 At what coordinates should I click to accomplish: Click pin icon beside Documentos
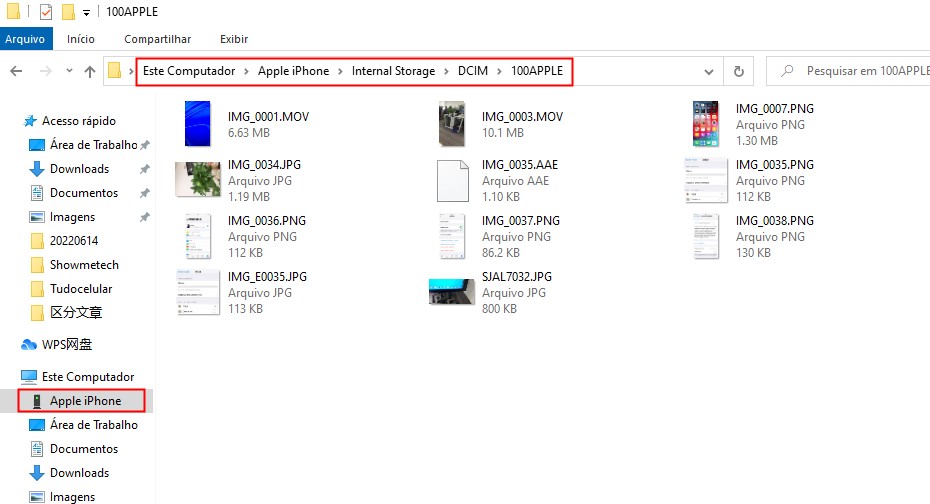(x=145, y=193)
